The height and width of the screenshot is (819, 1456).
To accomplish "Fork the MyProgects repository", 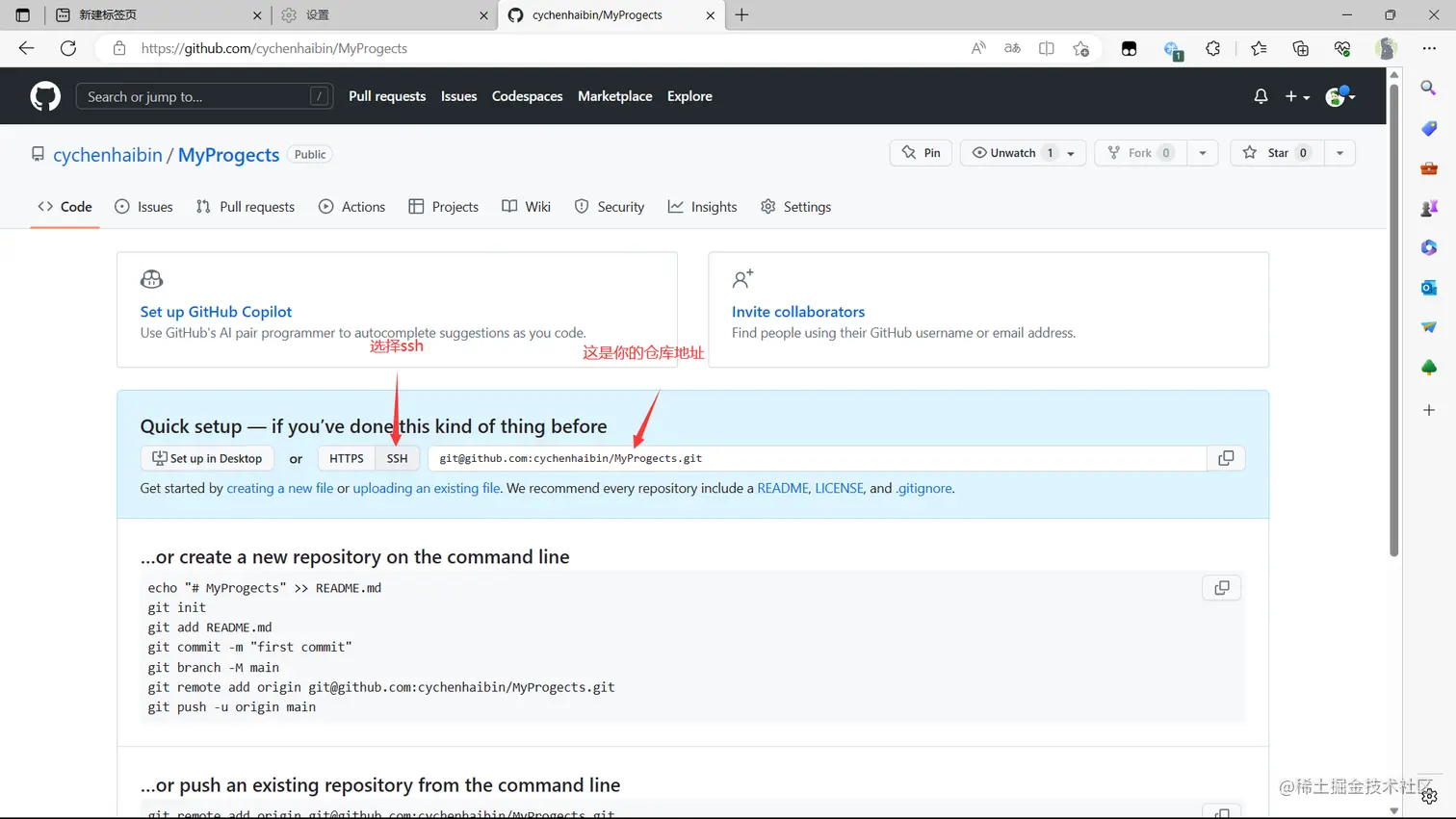I will coord(1141,153).
